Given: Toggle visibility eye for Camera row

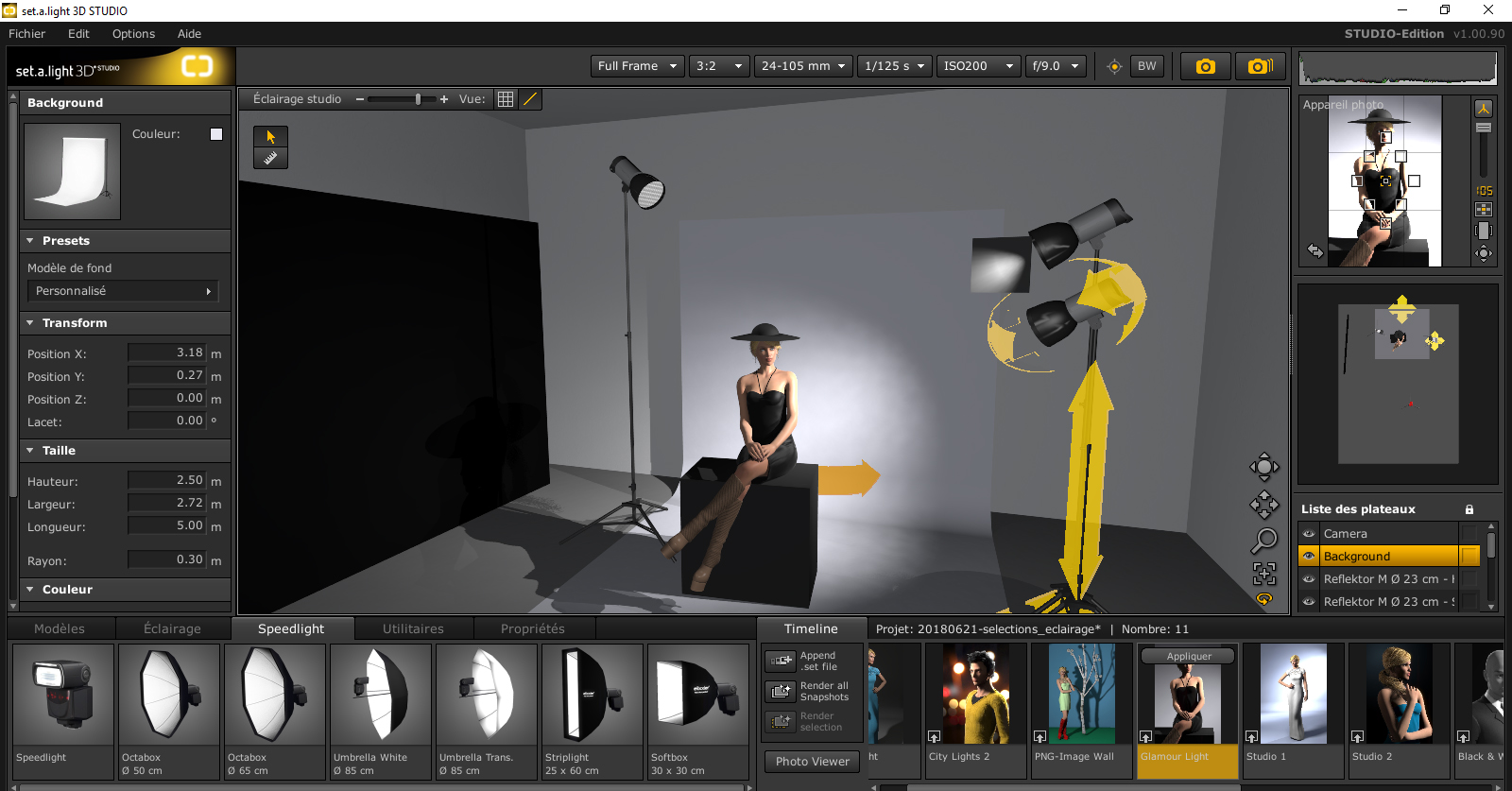Looking at the screenshot, I should coord(1309,534).
